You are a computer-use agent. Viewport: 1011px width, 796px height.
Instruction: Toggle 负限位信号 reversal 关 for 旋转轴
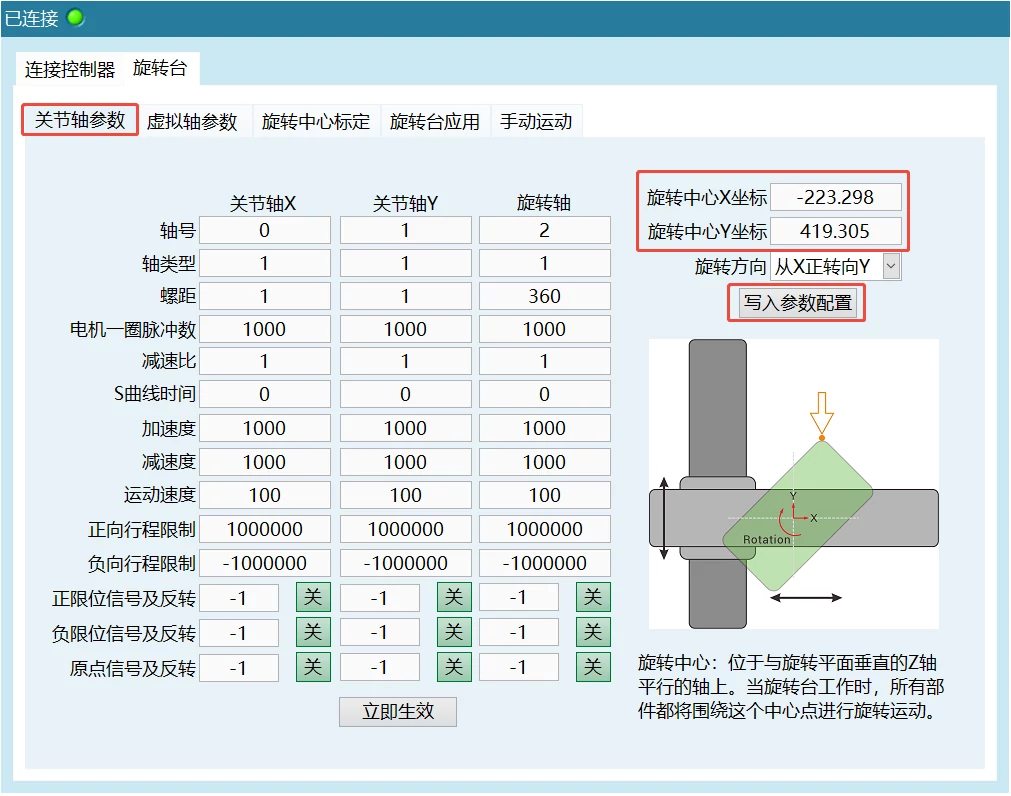tap(593, 632)
